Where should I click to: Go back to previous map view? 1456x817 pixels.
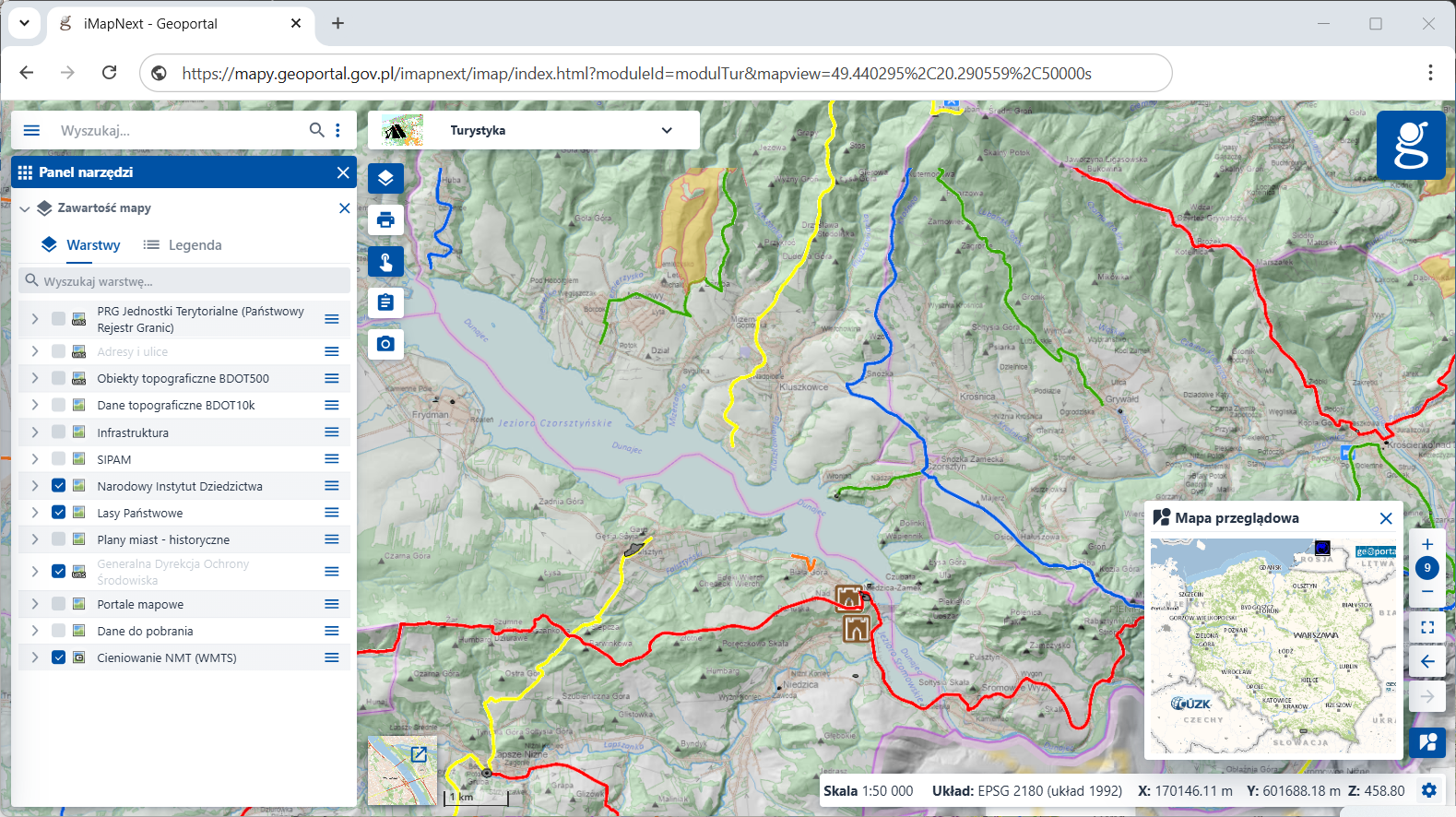pos(1427,661)
